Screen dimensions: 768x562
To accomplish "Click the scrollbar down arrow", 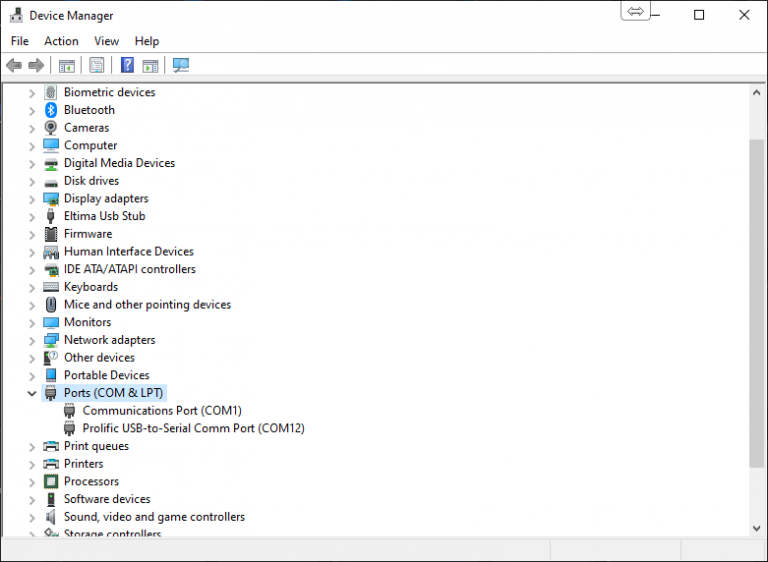I will click(756, 528).
